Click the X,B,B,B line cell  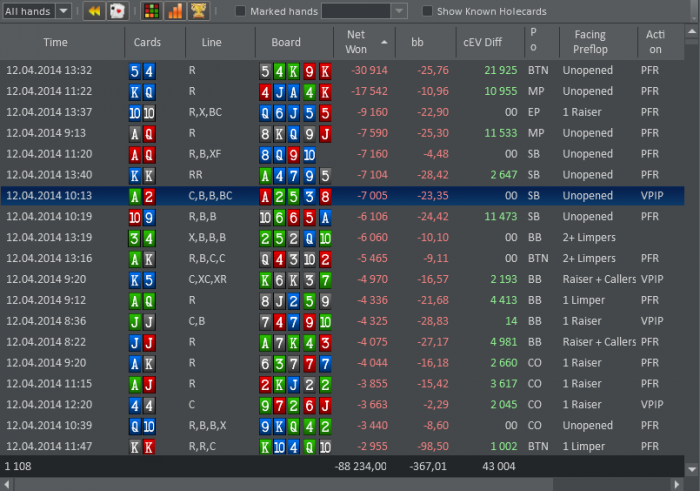click(207, 237)
